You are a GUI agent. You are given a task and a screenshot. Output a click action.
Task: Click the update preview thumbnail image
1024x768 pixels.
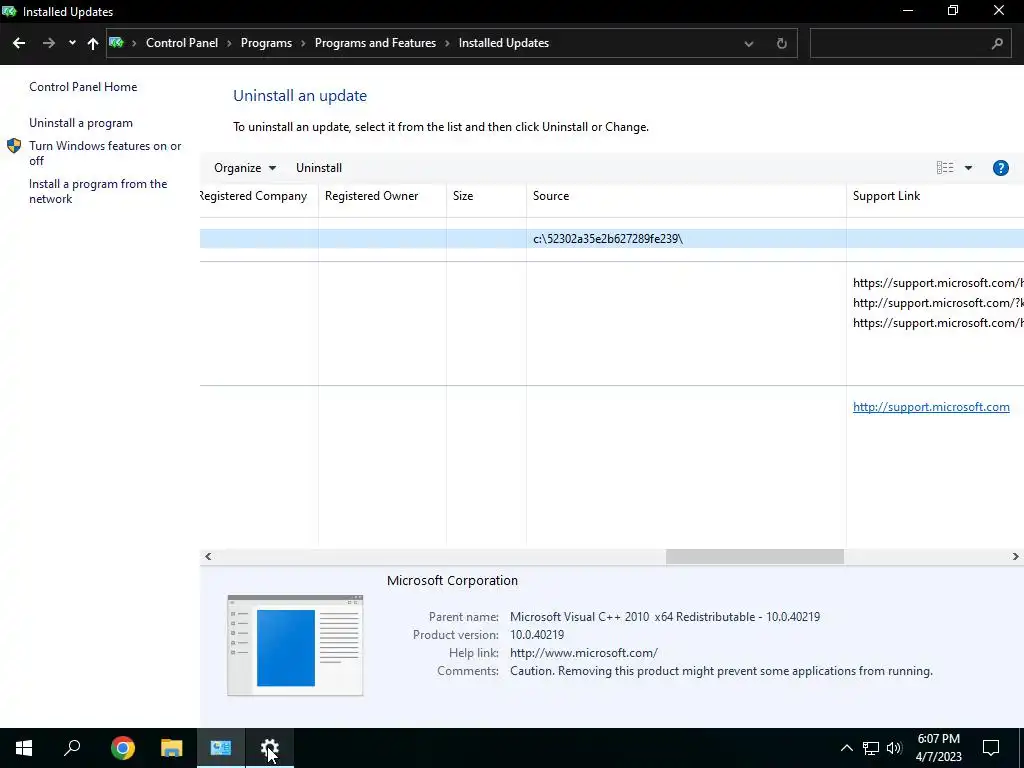coord(295,645)
